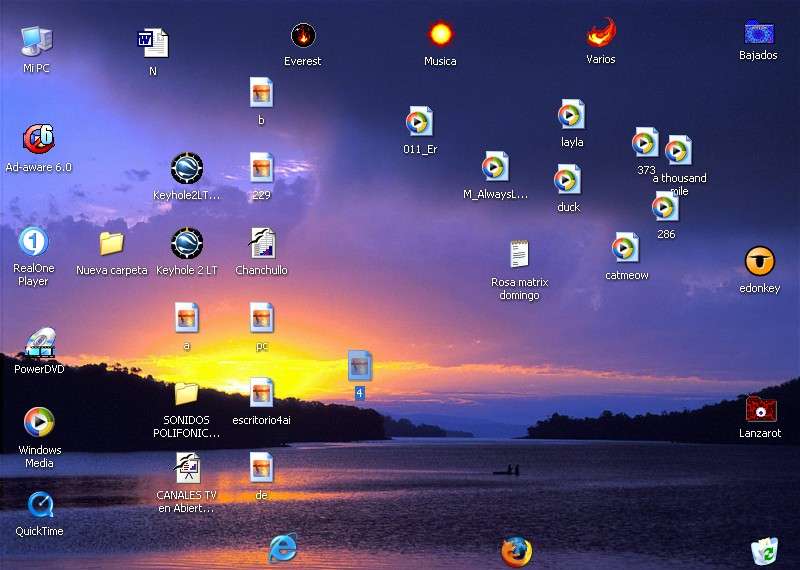Click the PowerDVD desktop icon
Image resolution: width=800 pixels, height=570 pixels.
pyautogui.click(x=40, y=343)
